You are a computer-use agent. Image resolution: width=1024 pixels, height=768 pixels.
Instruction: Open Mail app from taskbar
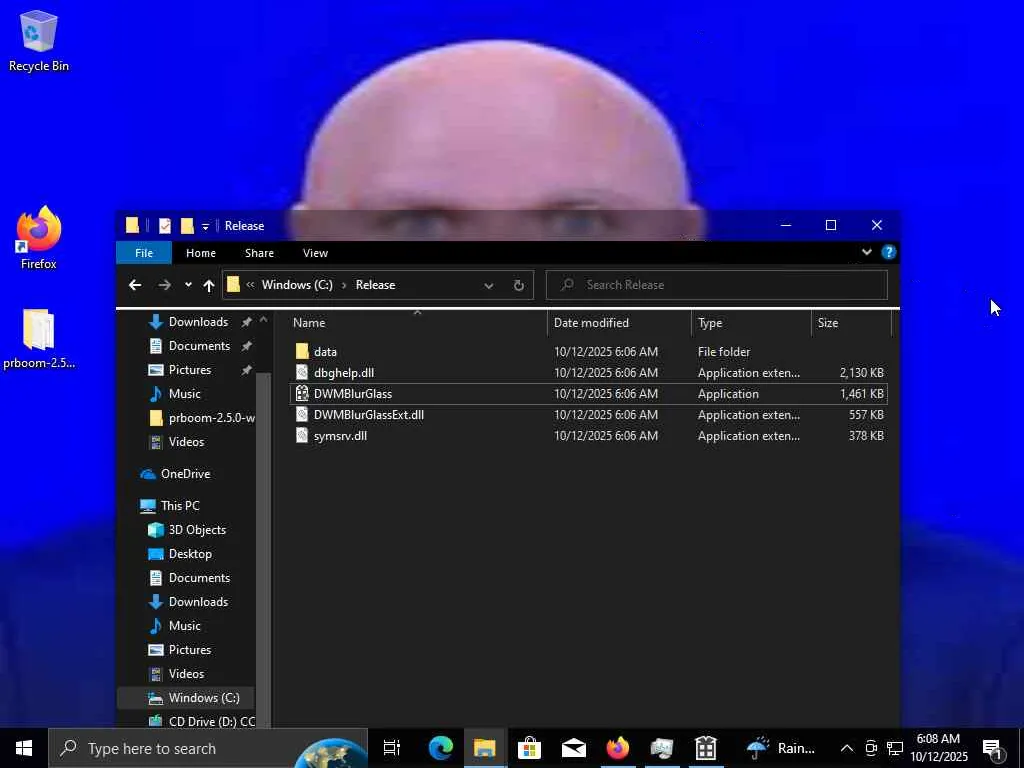coord(573,748)
